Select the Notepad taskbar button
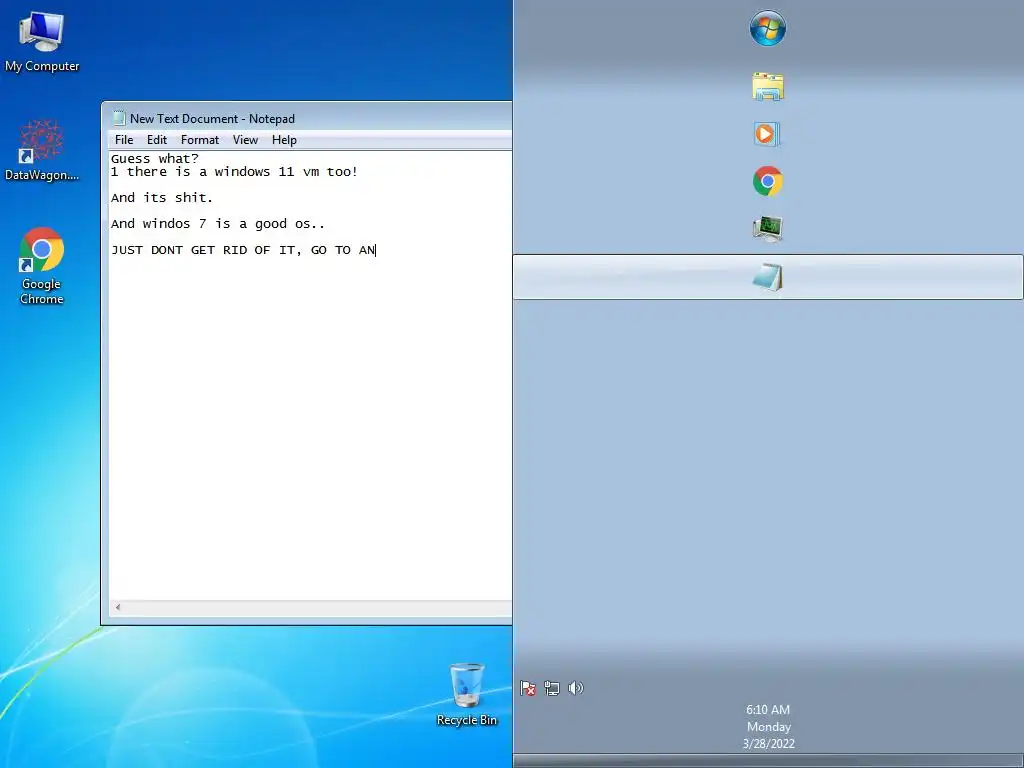 pos(768,277)
